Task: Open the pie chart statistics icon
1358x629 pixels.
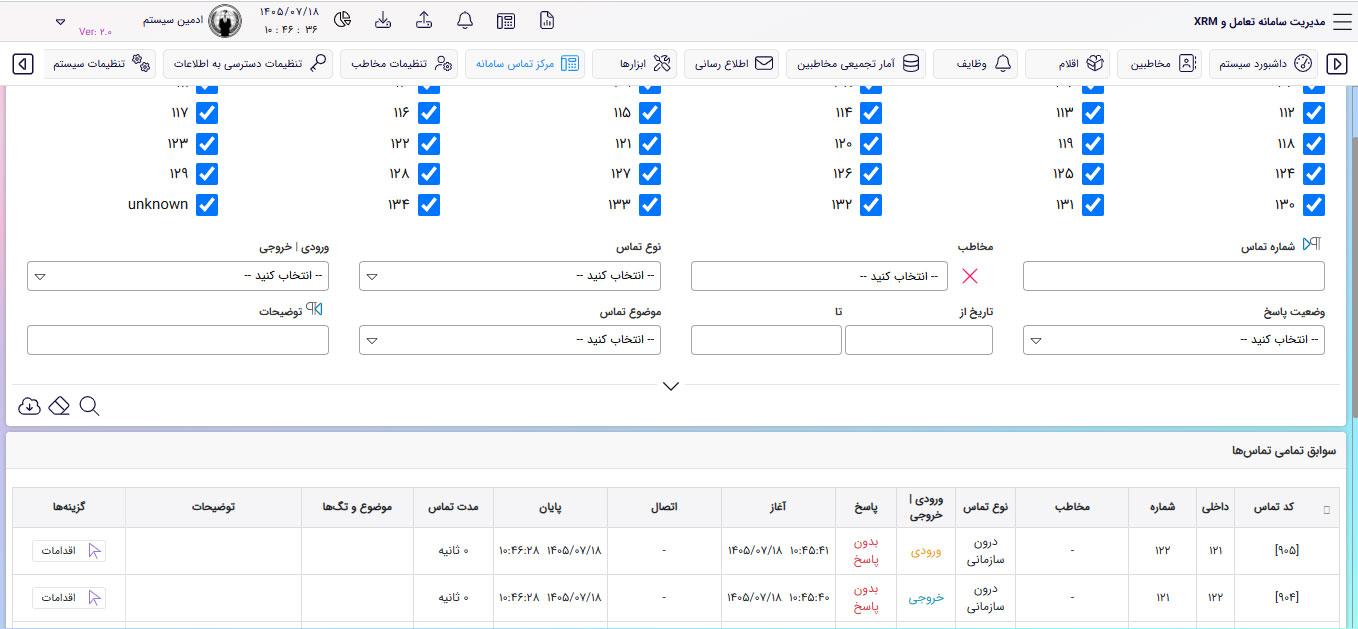Action: [x=342, y=21]
